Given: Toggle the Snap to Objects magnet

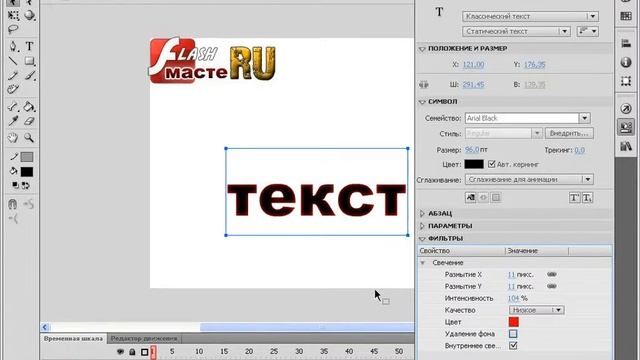Looking at the screenshot, I should coord(13,204).
